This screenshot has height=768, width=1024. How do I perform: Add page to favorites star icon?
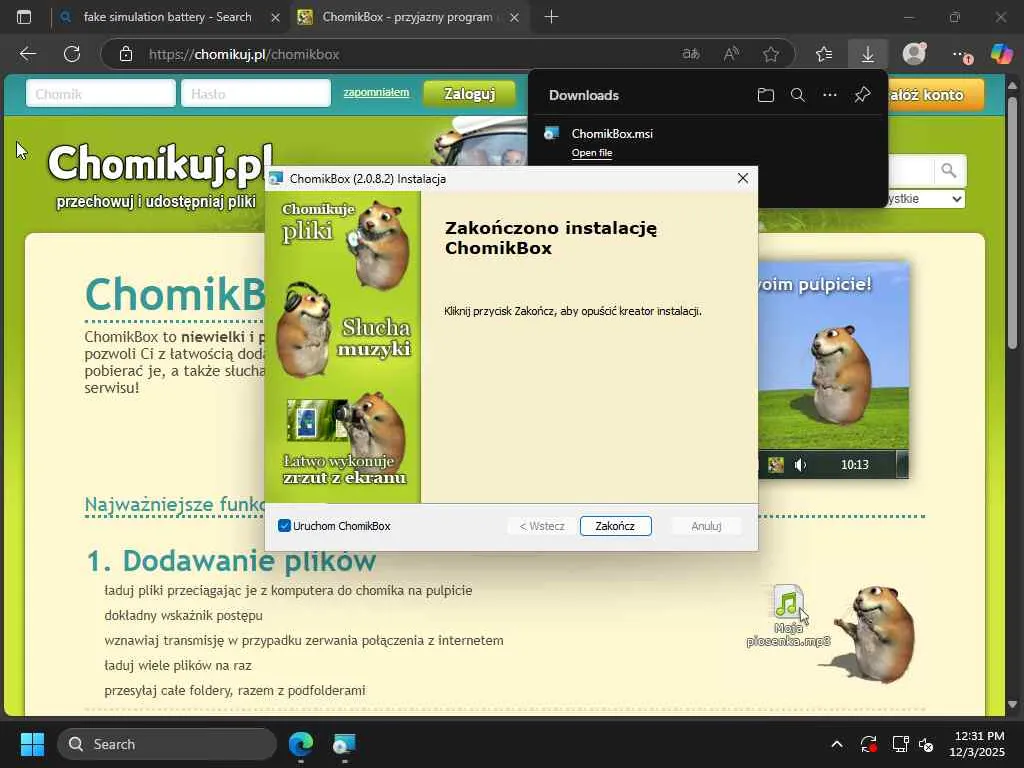[771, 54]
